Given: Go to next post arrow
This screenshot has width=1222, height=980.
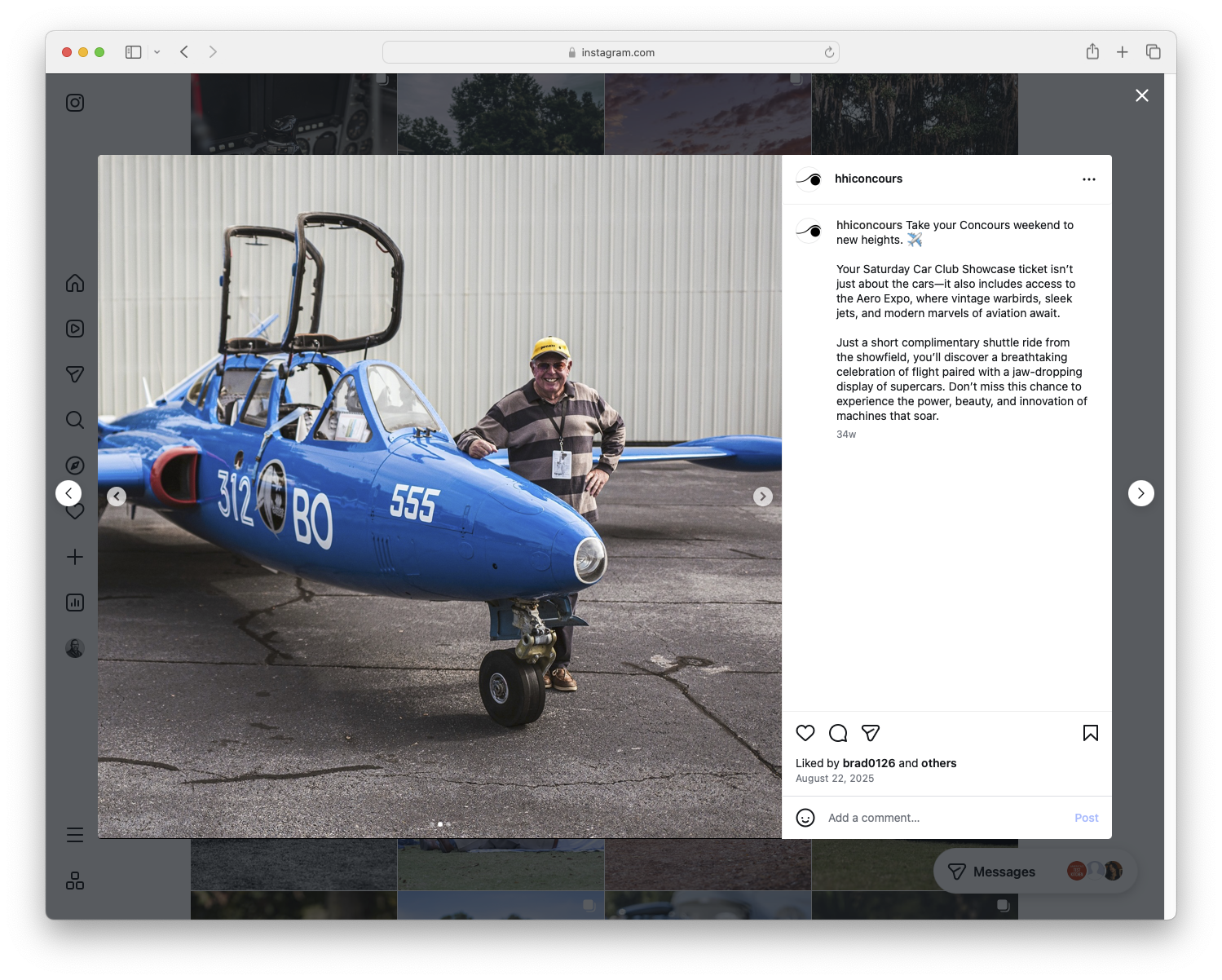Looking at the screenshot, I should click(1141, 493).
